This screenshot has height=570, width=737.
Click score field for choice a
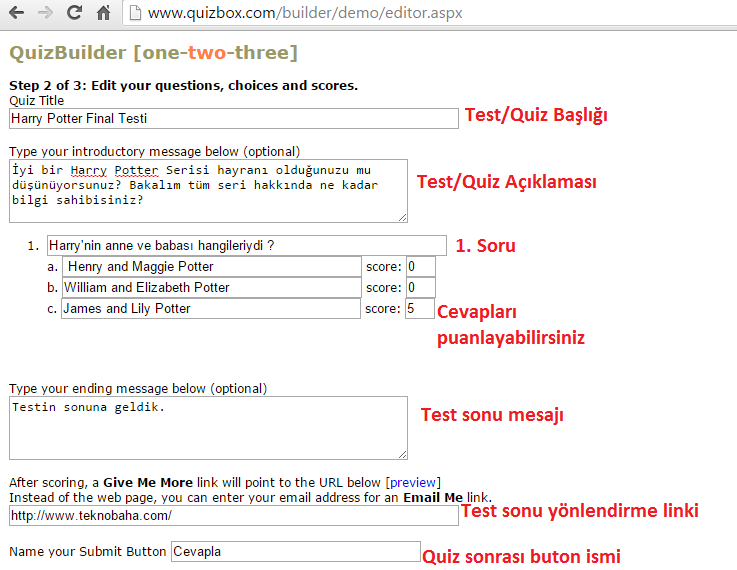(421, 266)
